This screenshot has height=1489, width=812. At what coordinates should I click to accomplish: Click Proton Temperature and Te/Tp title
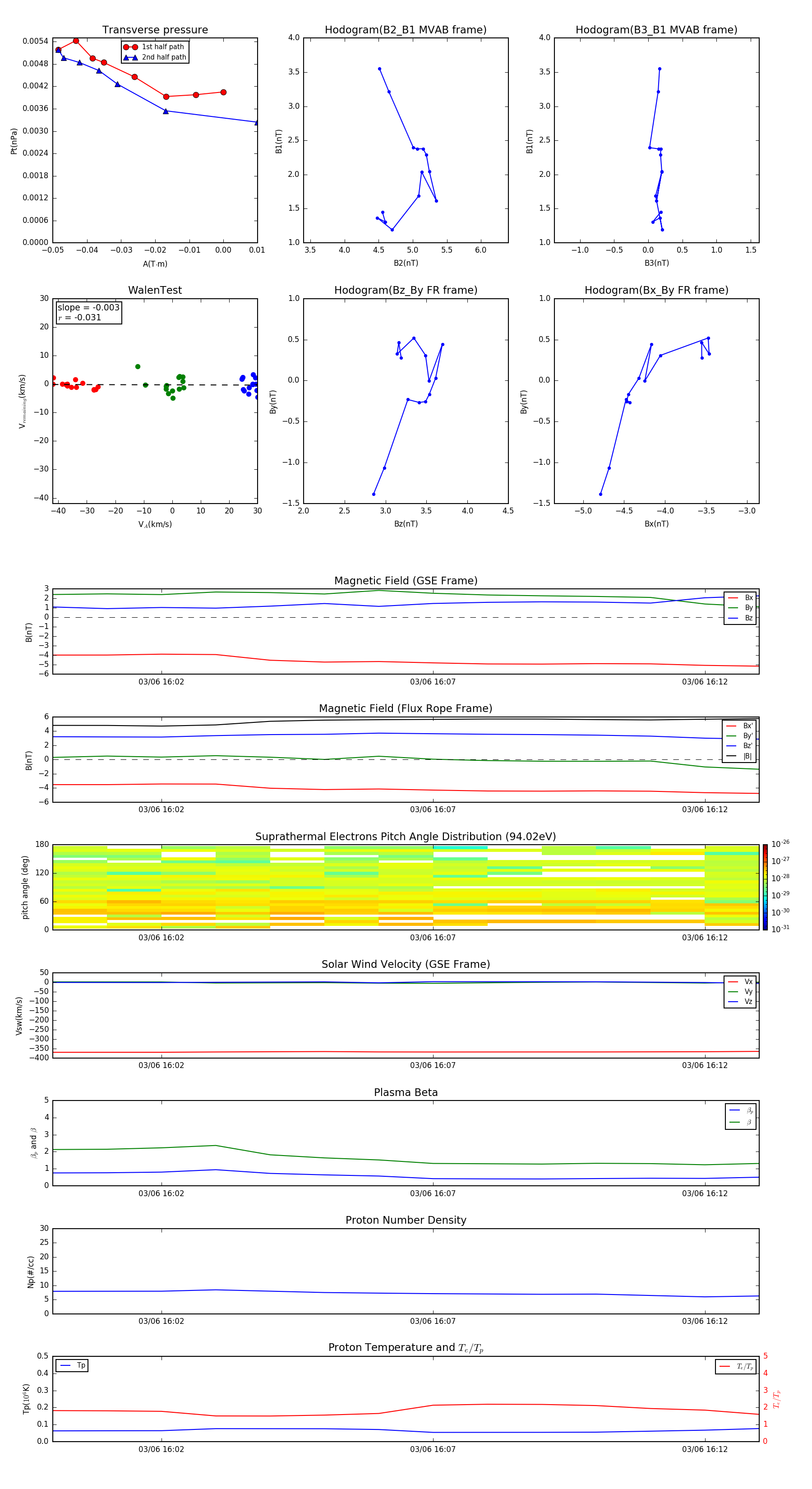[406, 1348]
